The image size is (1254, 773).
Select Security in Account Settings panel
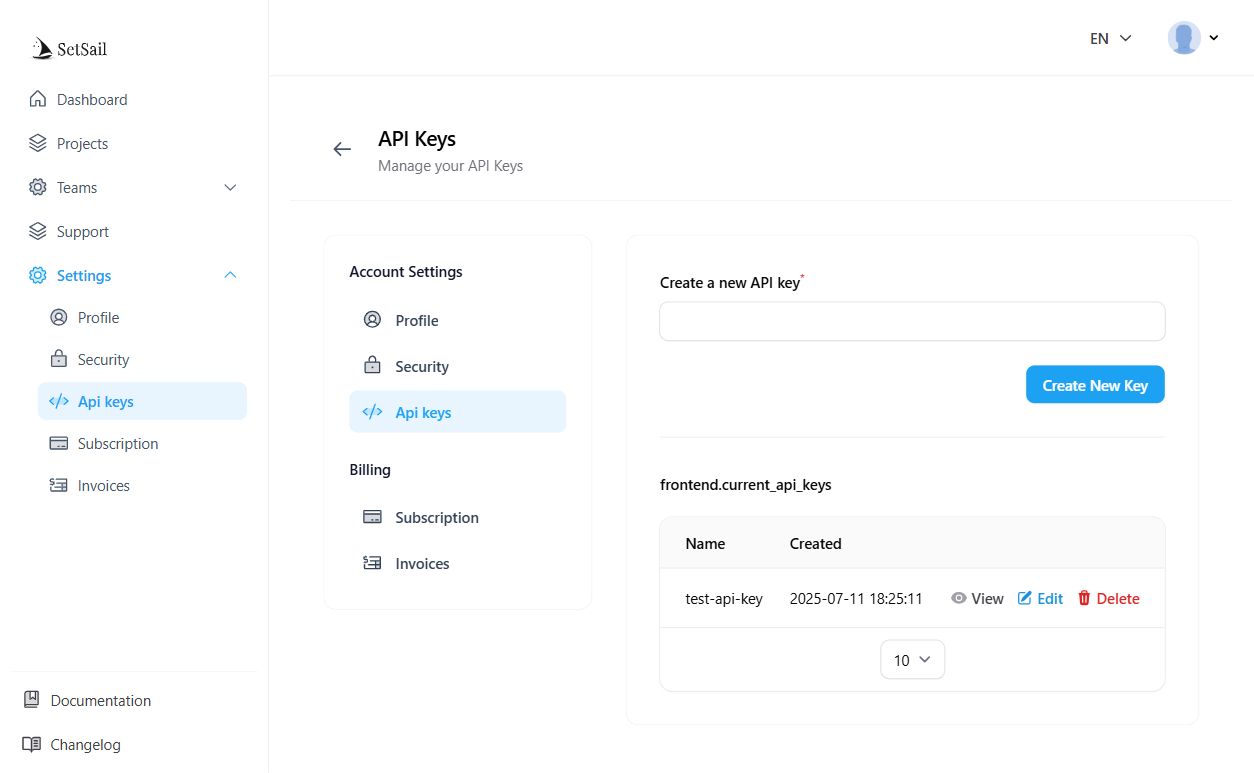coord(421,367)
